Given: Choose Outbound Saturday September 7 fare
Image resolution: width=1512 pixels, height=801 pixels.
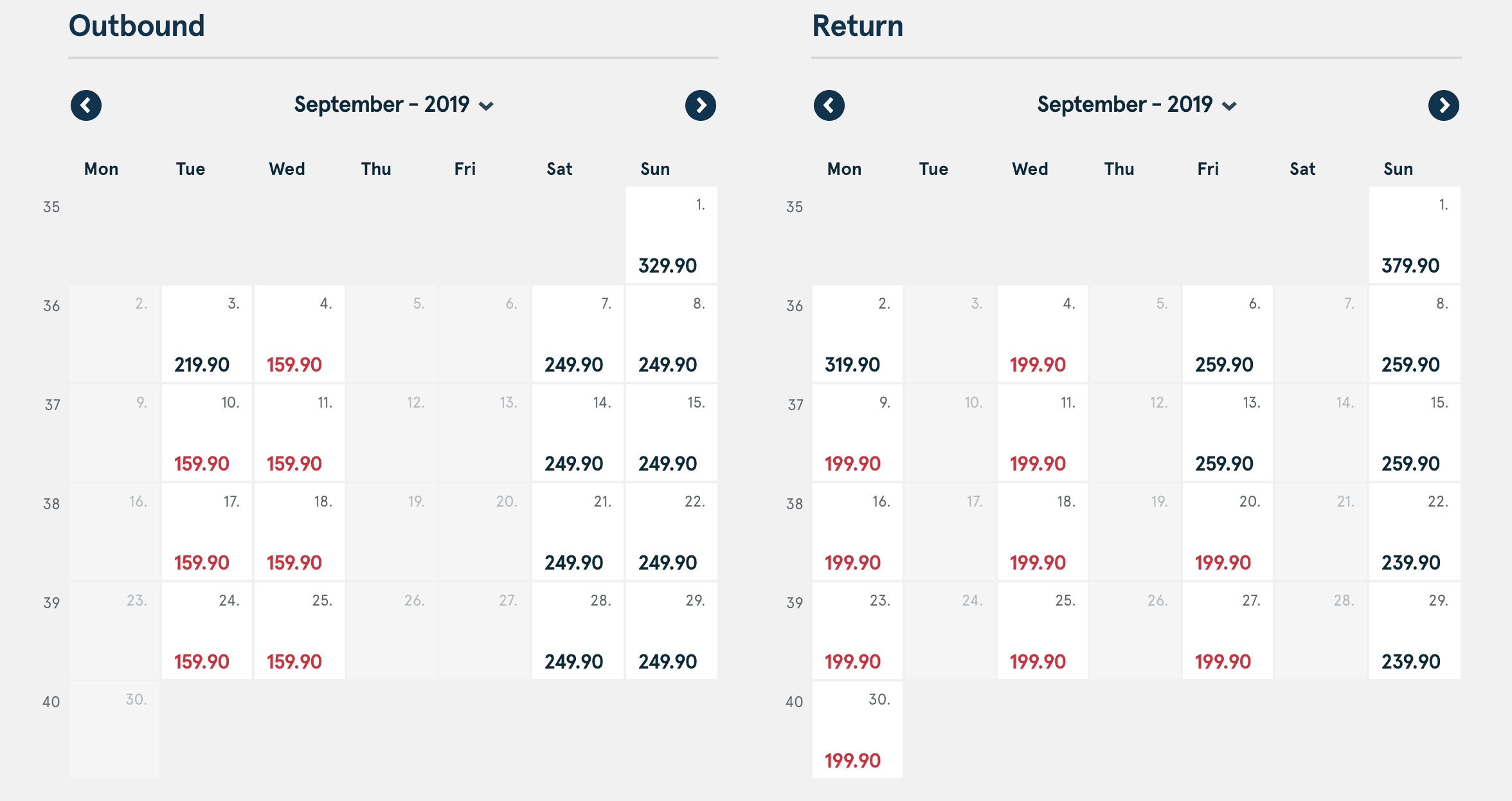Looking at the screenshot, I should point(577,334).
